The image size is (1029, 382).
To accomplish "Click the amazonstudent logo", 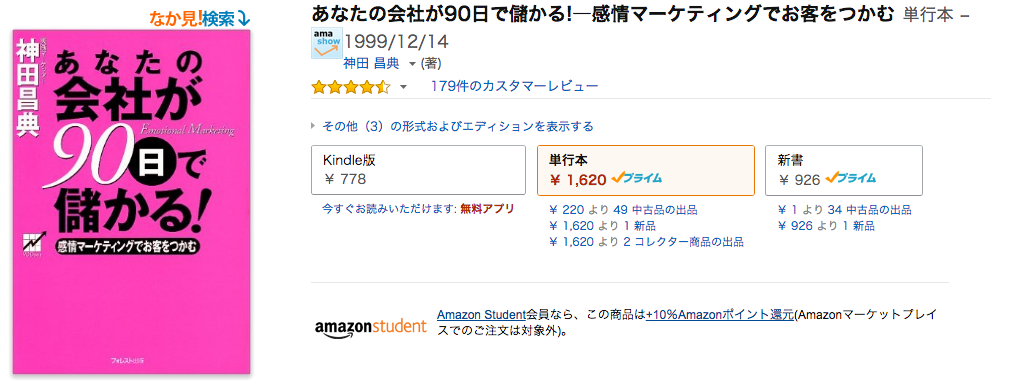I will (371, 326).
